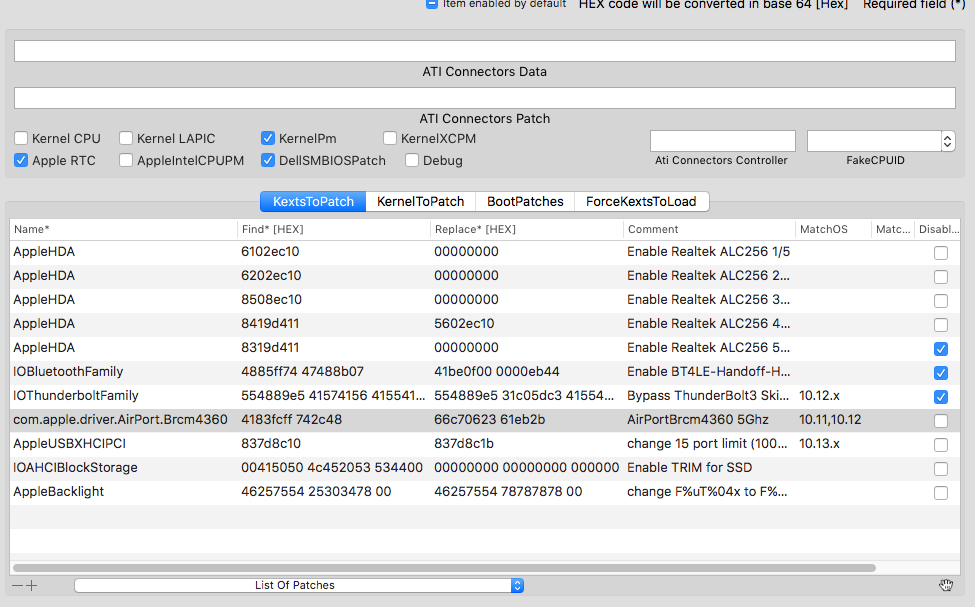Focus the Ati Connectors Controller field

point(722,141)
